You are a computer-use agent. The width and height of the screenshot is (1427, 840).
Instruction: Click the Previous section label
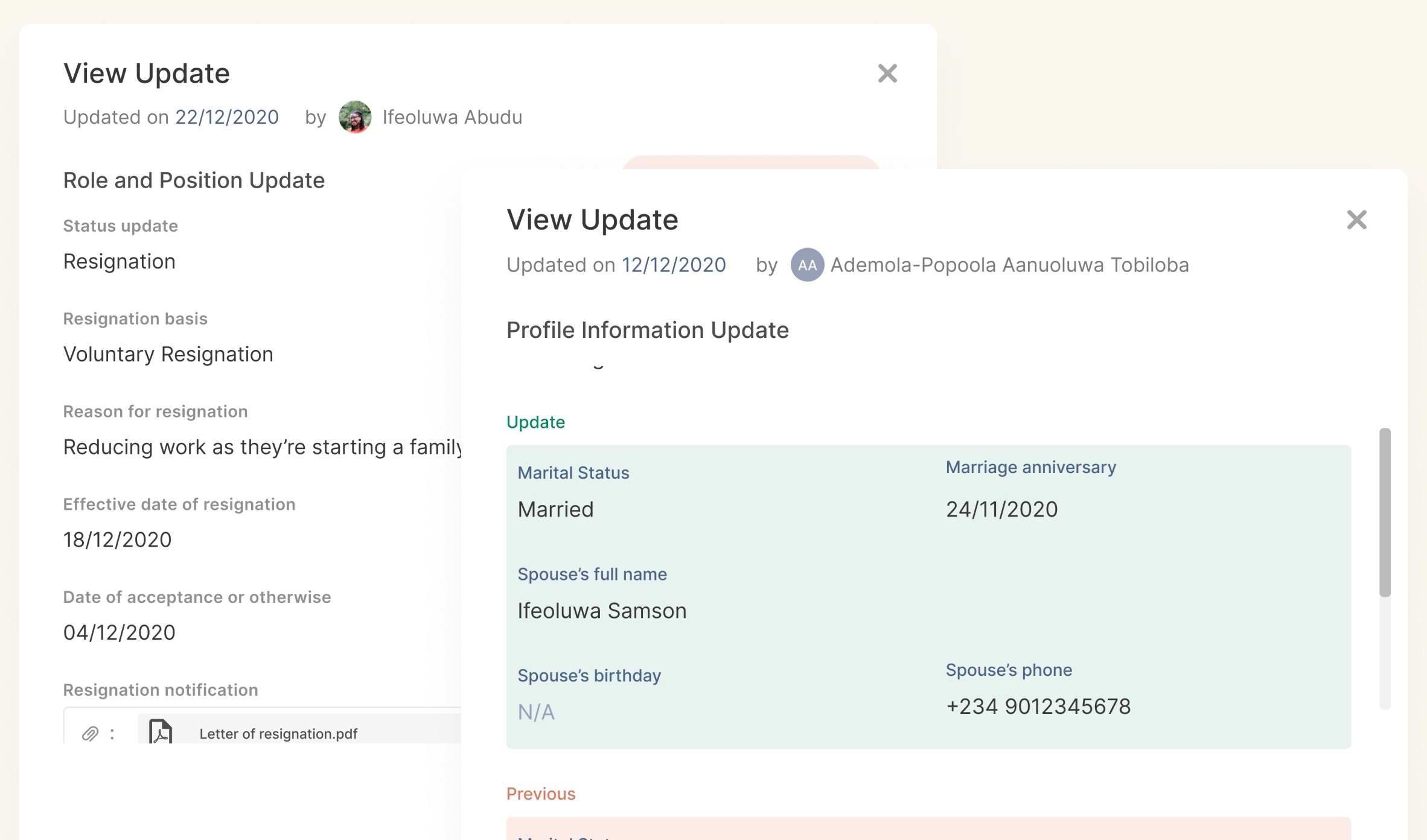click(541, 794)
